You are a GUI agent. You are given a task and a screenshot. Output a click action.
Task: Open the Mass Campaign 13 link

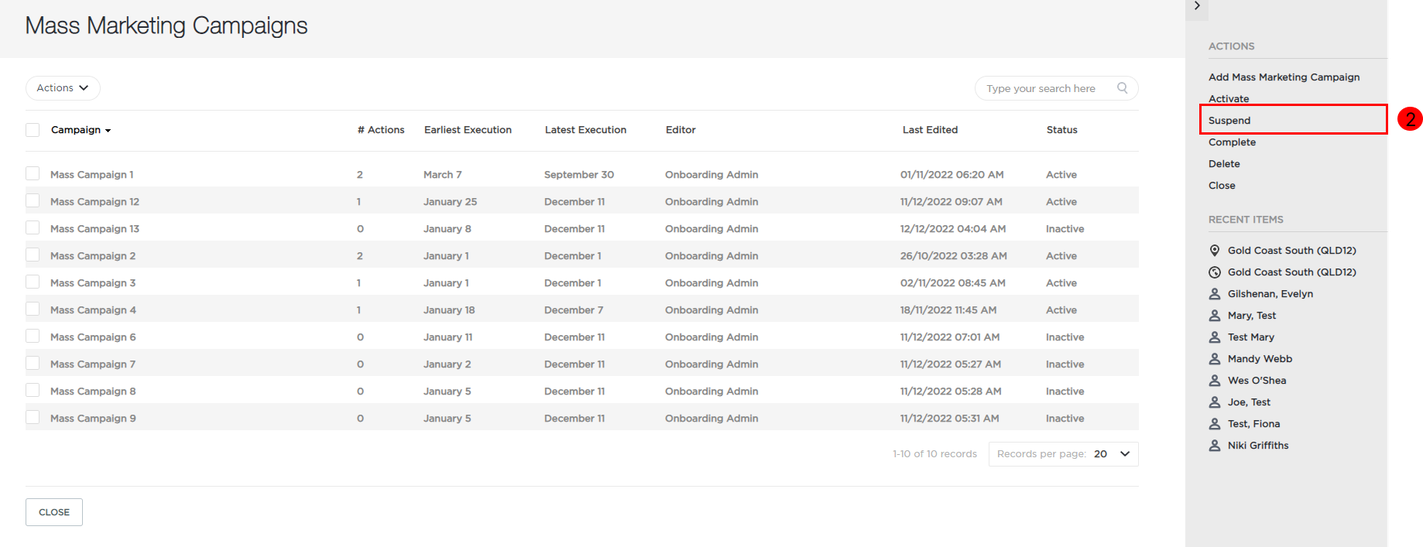coord(95,229)
